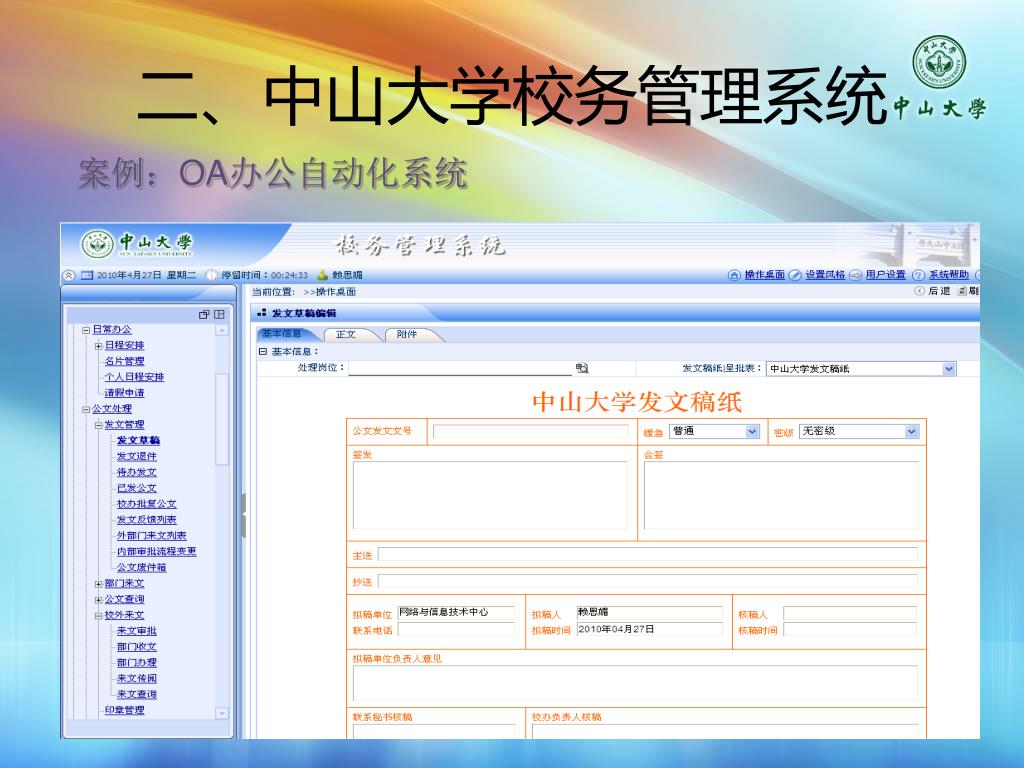
Task: Click the pencil icon beside 设置风格
Action: tap(795, 276)
